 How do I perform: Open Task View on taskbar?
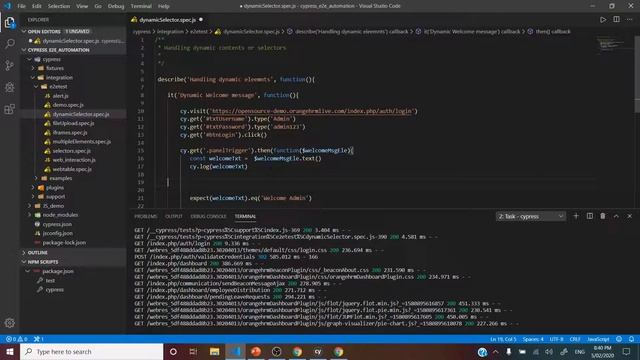(x=193, y=351)
